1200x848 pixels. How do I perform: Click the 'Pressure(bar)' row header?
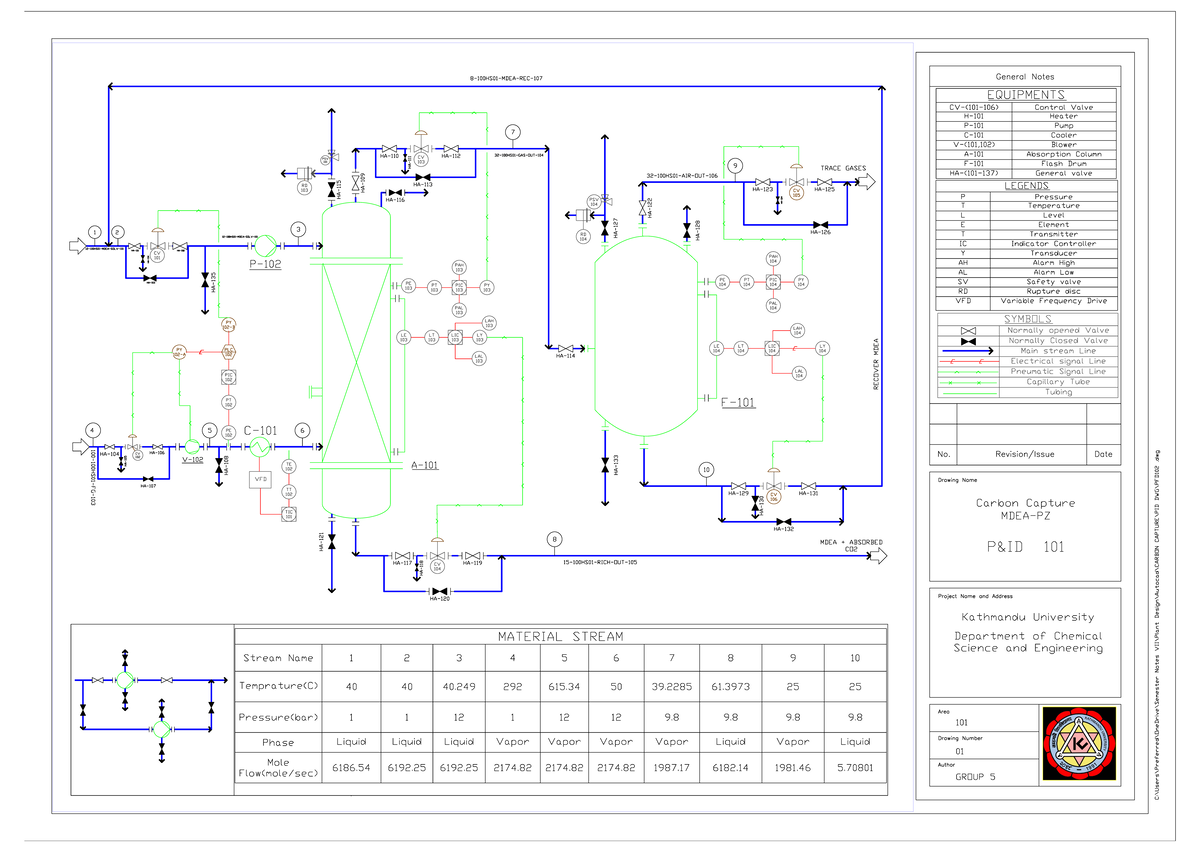[x=278, y=718]
